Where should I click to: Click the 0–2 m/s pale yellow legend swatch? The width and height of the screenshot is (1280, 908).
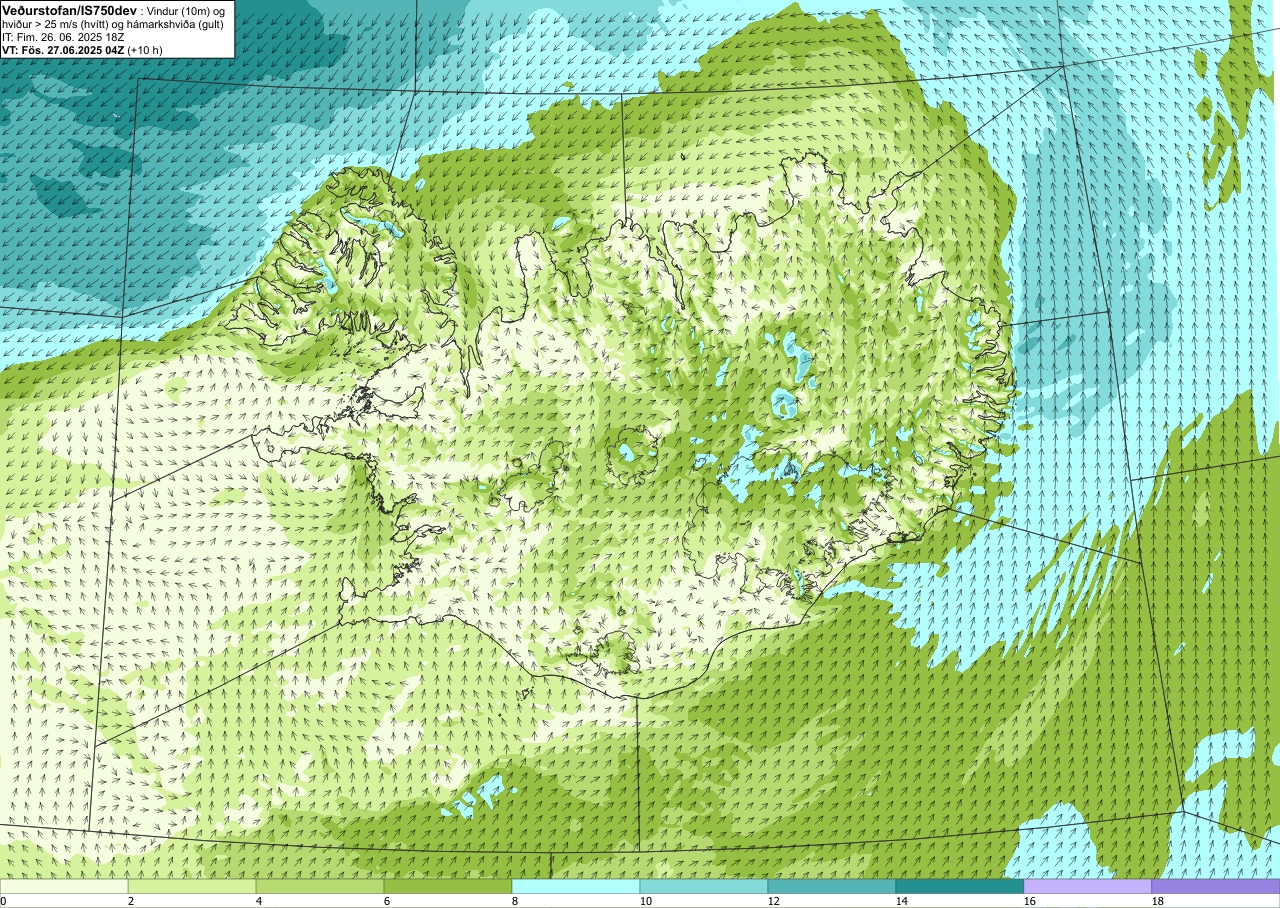click(x=64, y=886)
